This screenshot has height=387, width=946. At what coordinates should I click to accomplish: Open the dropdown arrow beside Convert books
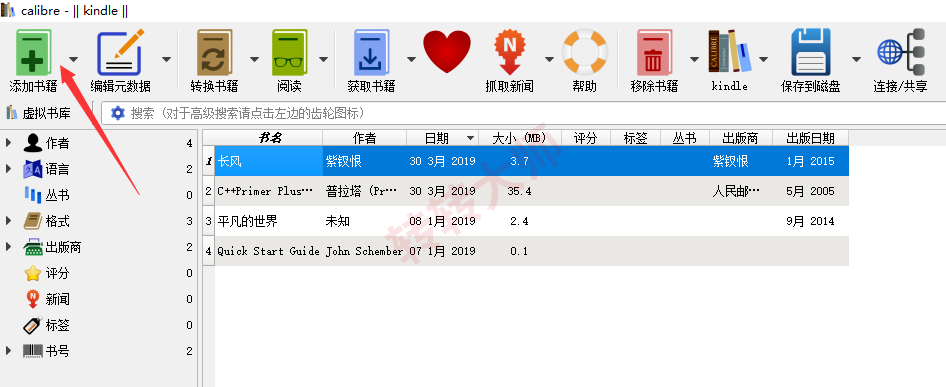pyautogui.click(x=254, y=59)
